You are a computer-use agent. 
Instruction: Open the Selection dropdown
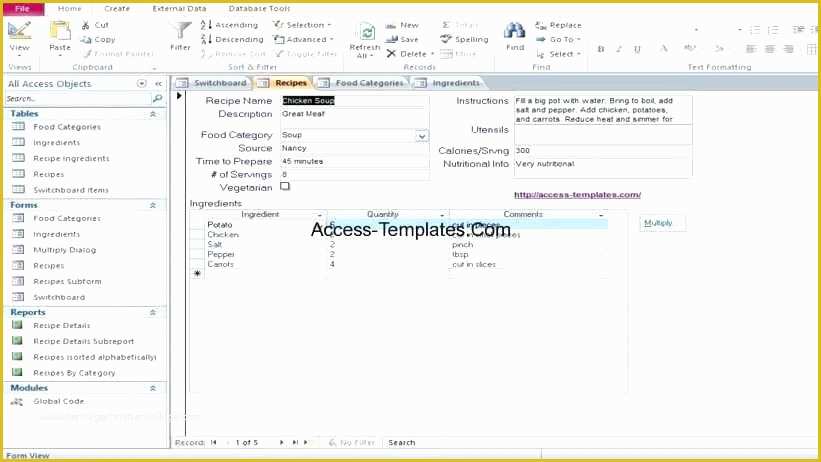(x=302, y=25)
